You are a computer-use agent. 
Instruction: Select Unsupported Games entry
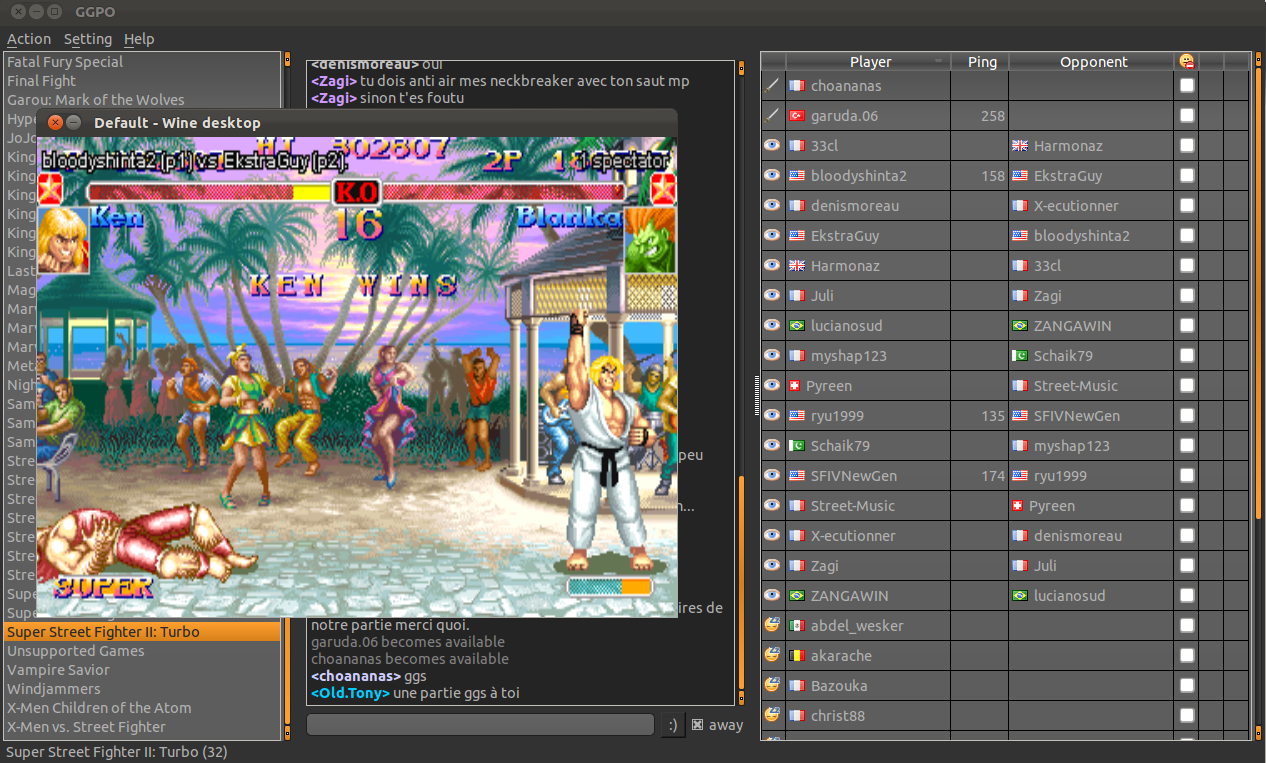click(x=142, y=651)
